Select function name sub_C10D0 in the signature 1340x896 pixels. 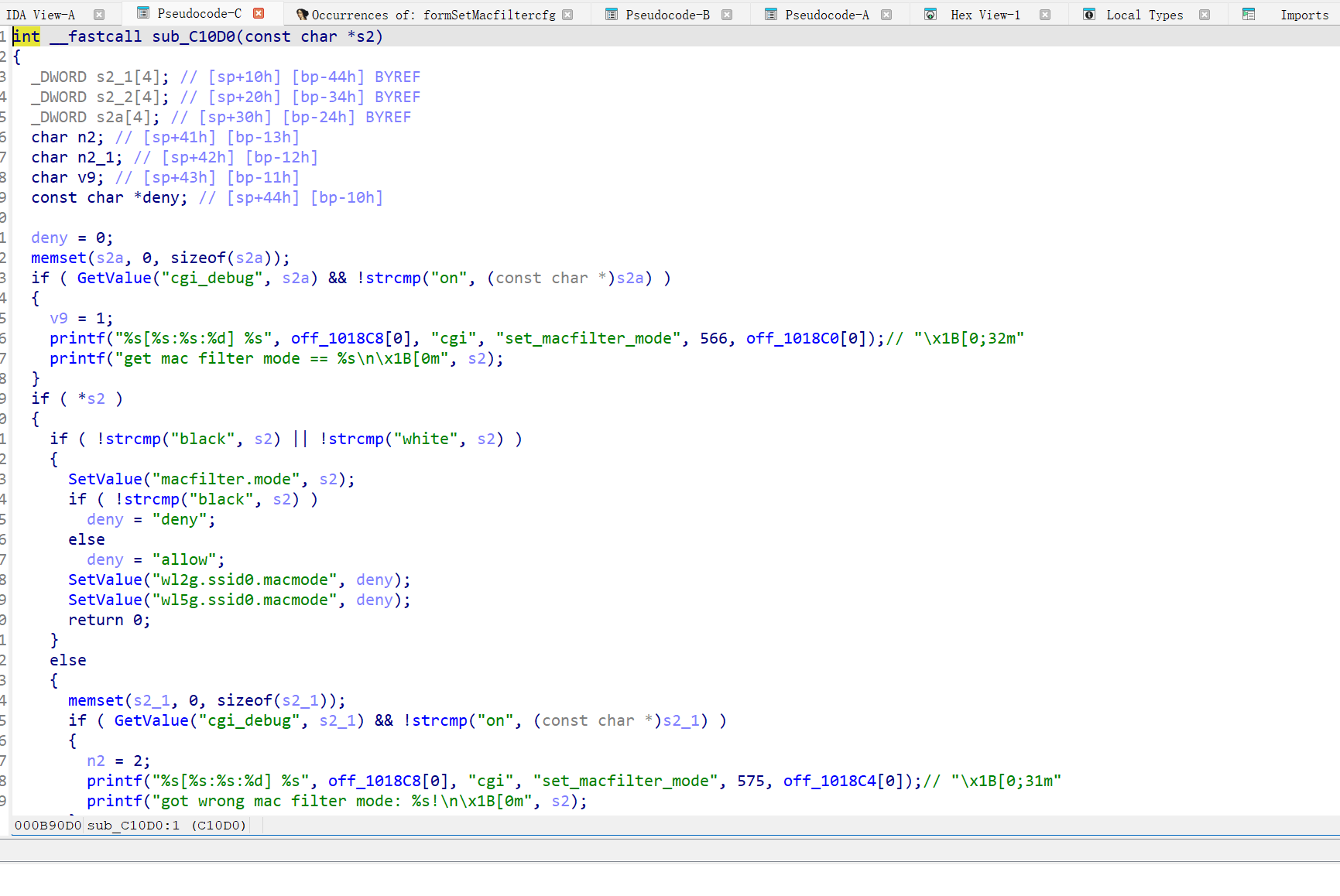click(x=194, y=36)
